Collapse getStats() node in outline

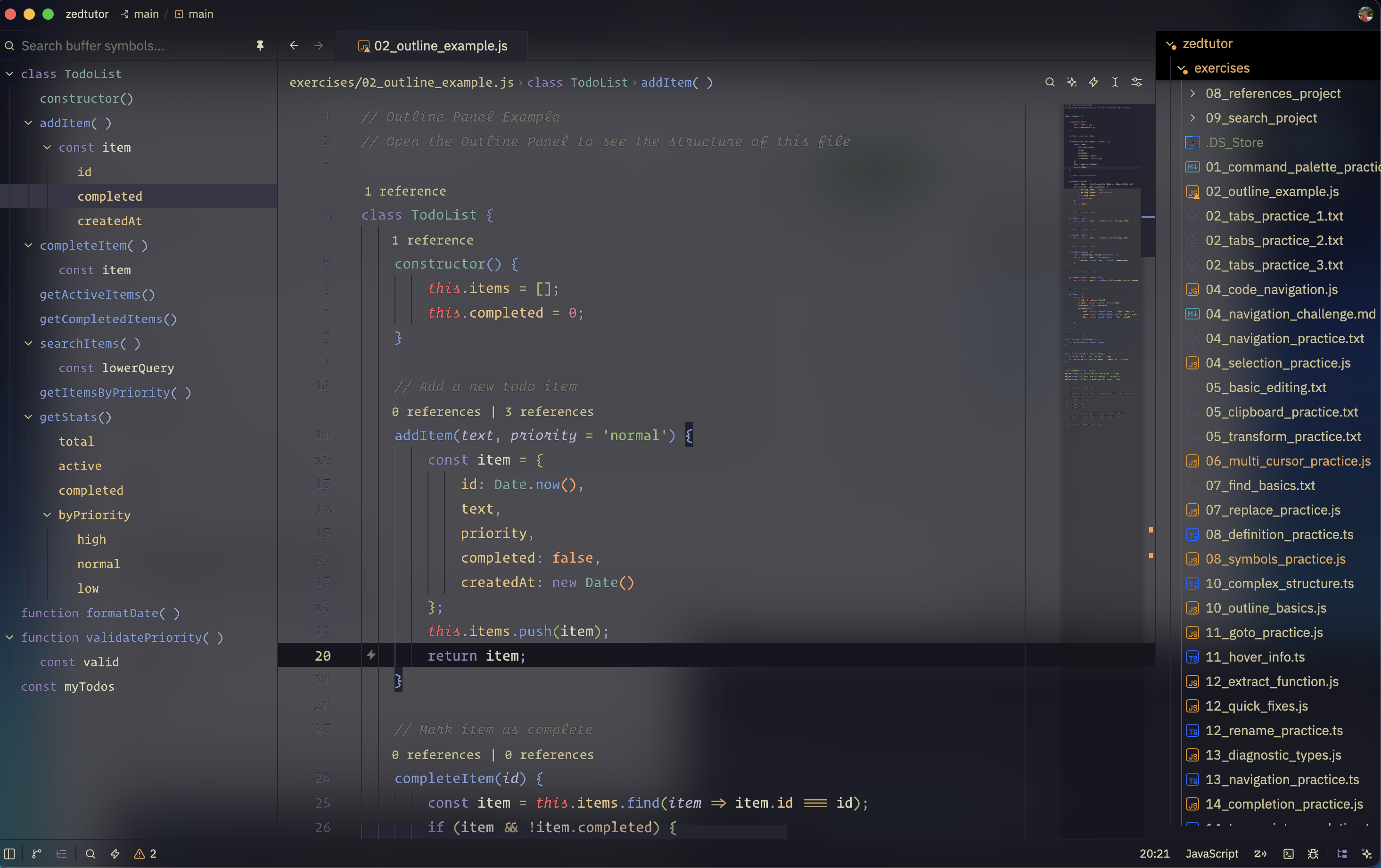(28, 417)
